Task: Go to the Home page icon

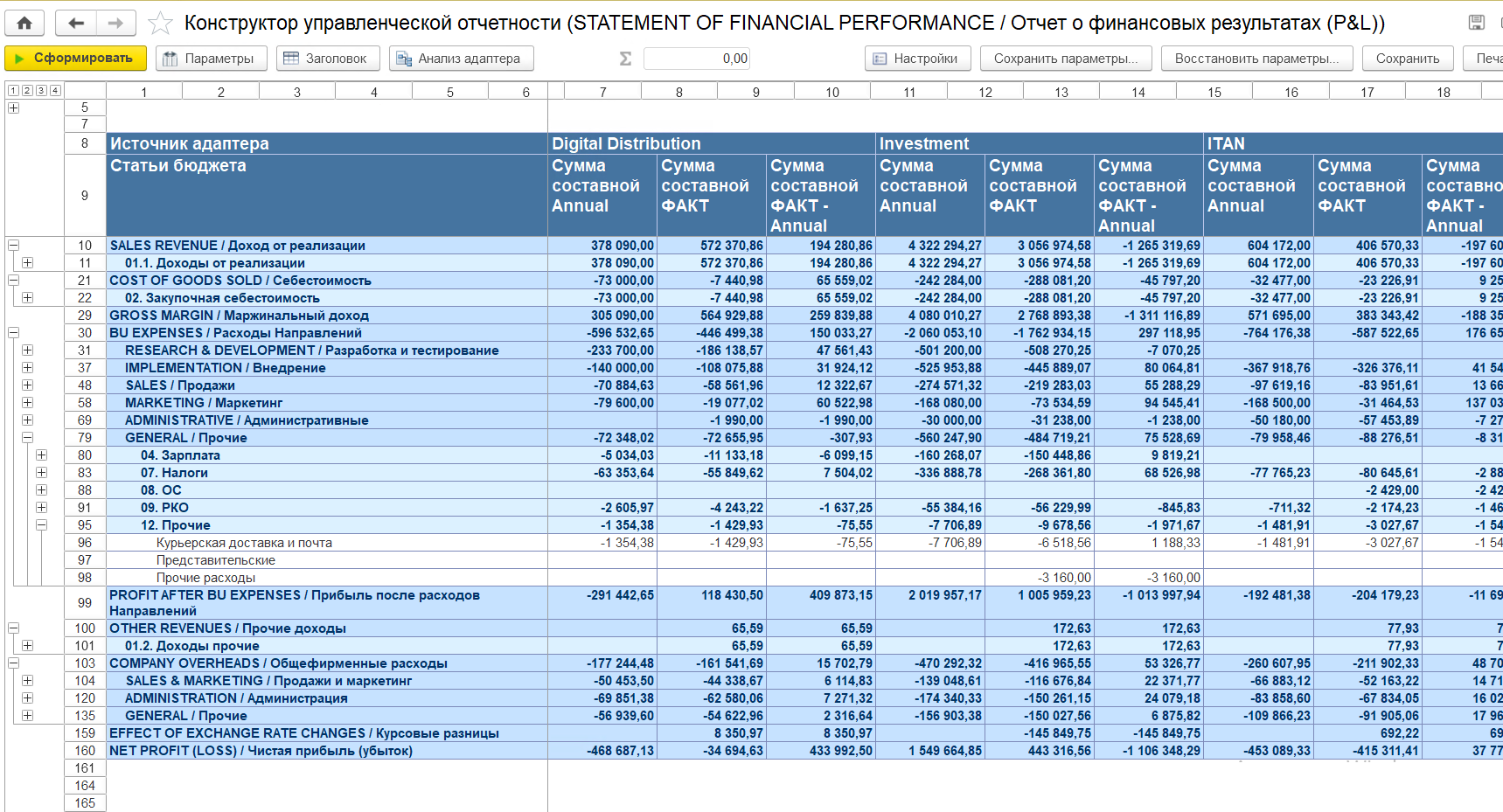Action: click(24, 24)
